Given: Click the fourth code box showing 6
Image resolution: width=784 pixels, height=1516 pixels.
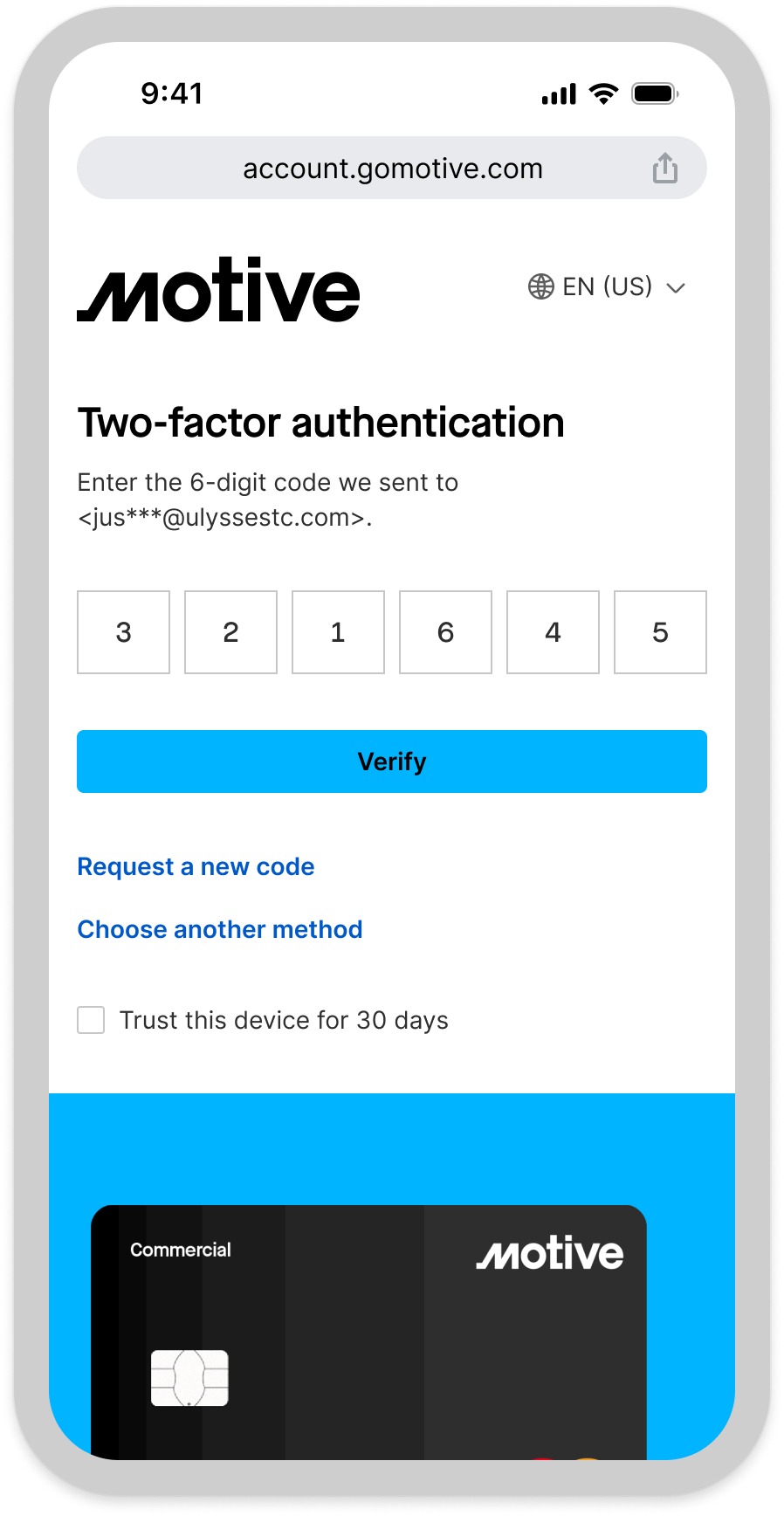Looking at the screenshot, I should tap(445, 632).
